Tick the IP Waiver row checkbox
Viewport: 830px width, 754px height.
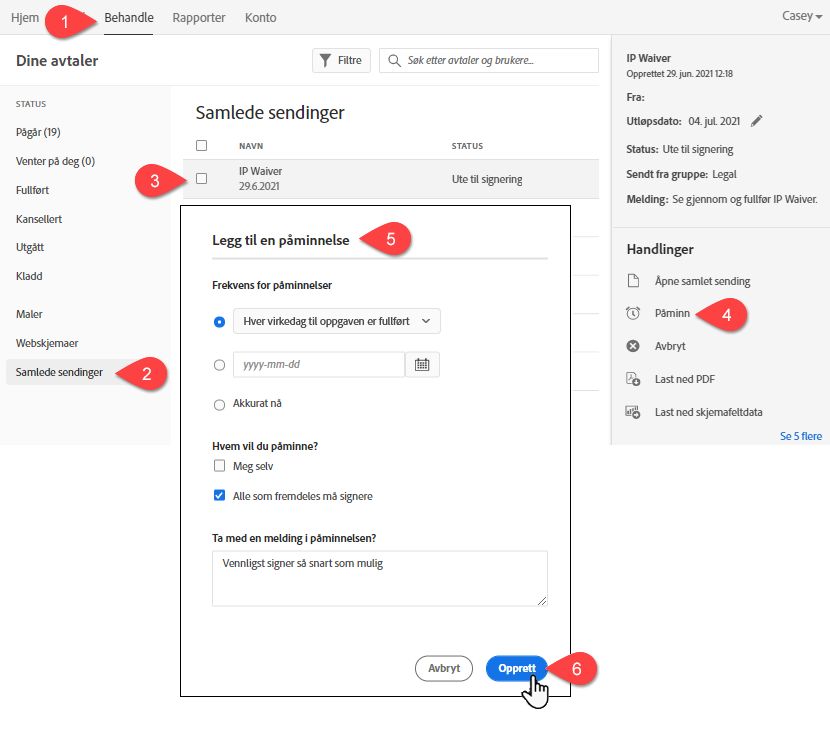(x=202, y=178)
